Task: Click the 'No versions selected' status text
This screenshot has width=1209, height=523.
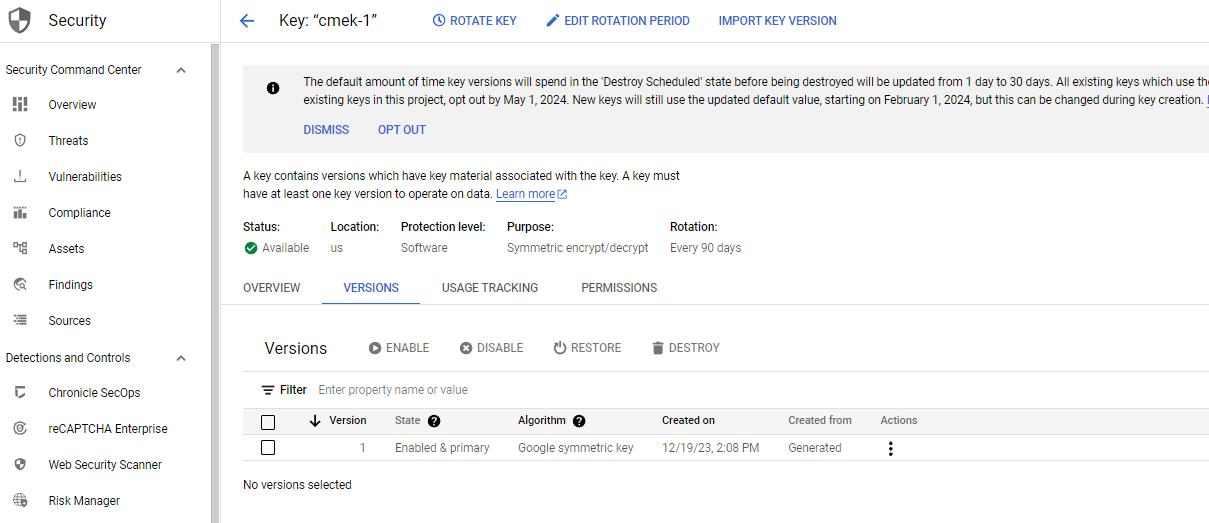Action: pyautogui.click(x=297, y=485)
